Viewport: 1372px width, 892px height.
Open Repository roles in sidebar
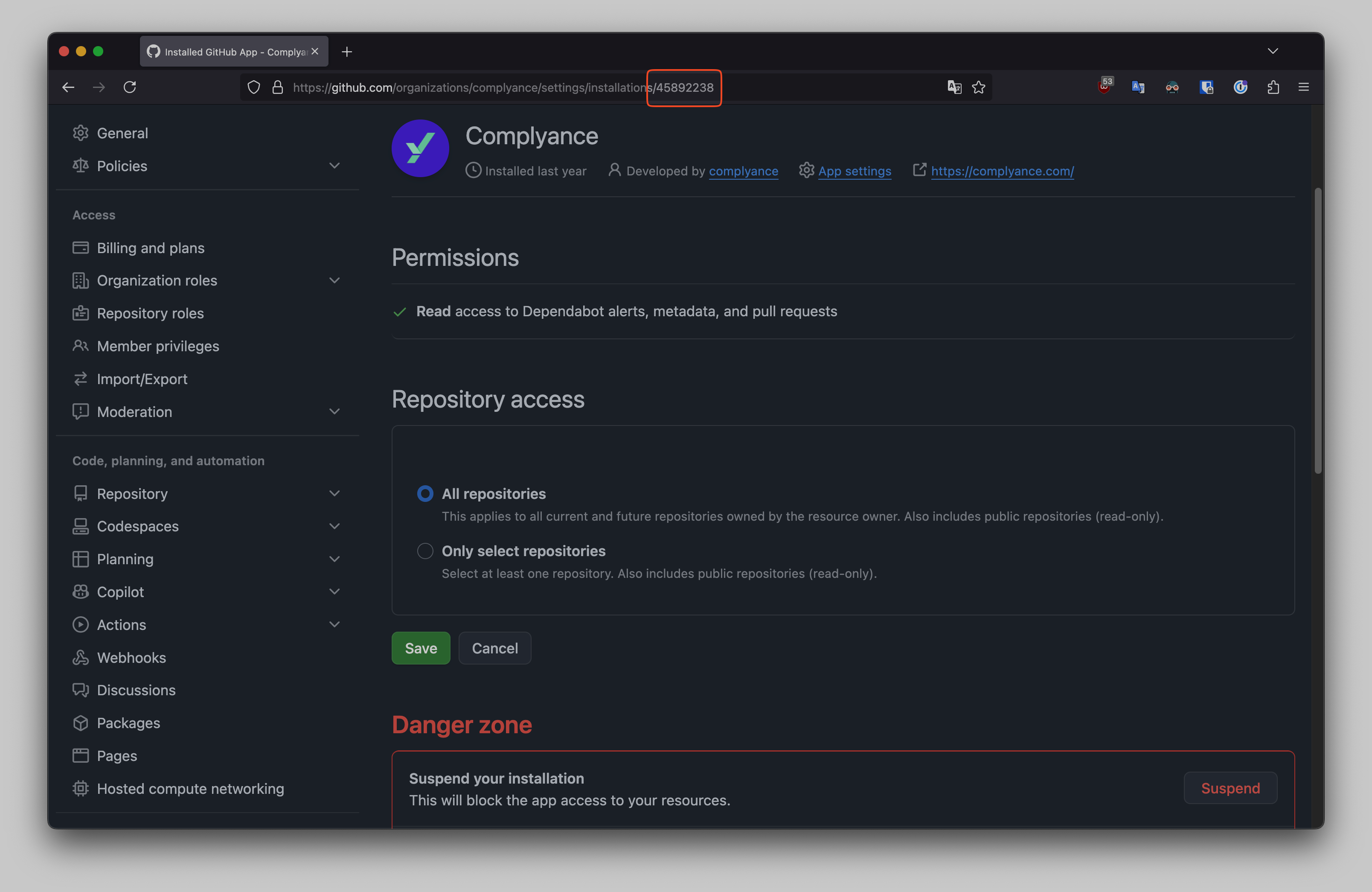[151, 313]
